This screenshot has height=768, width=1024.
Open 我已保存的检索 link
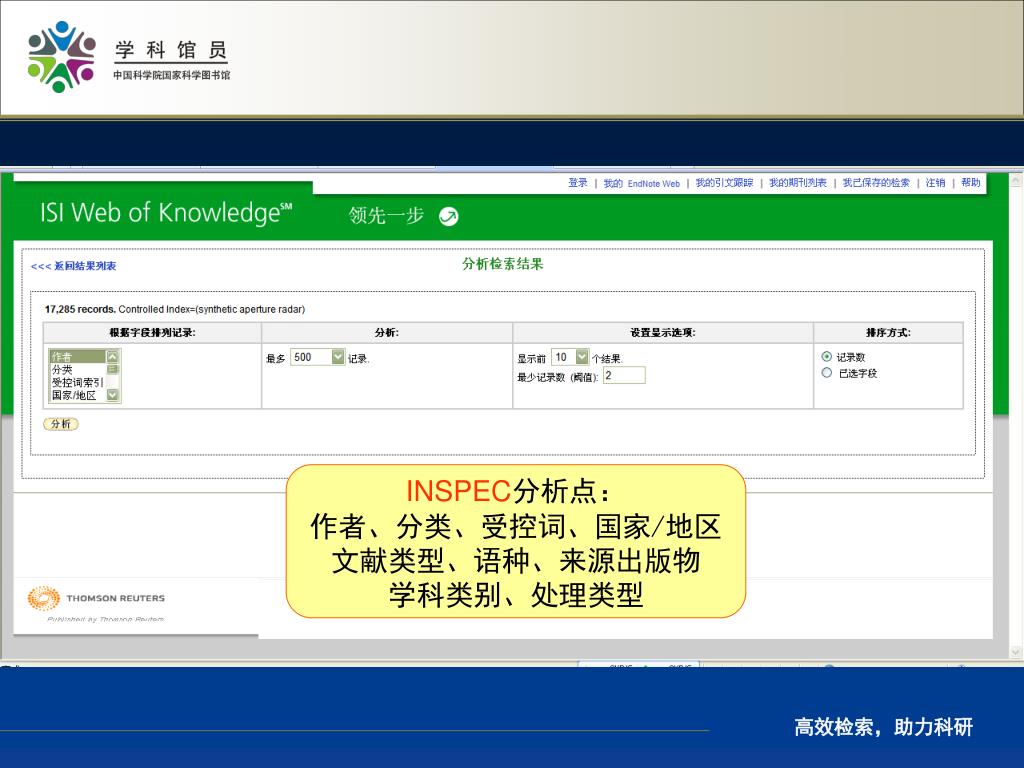coord(876,183)
